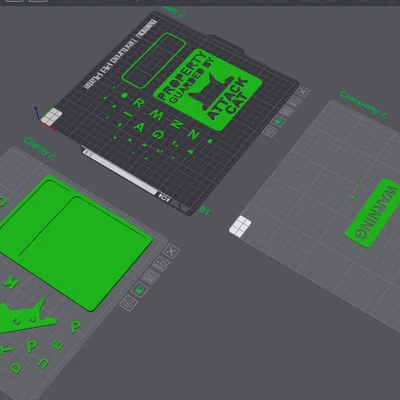
Task: Select the letter M on plate 01
Action: point(156,115)
